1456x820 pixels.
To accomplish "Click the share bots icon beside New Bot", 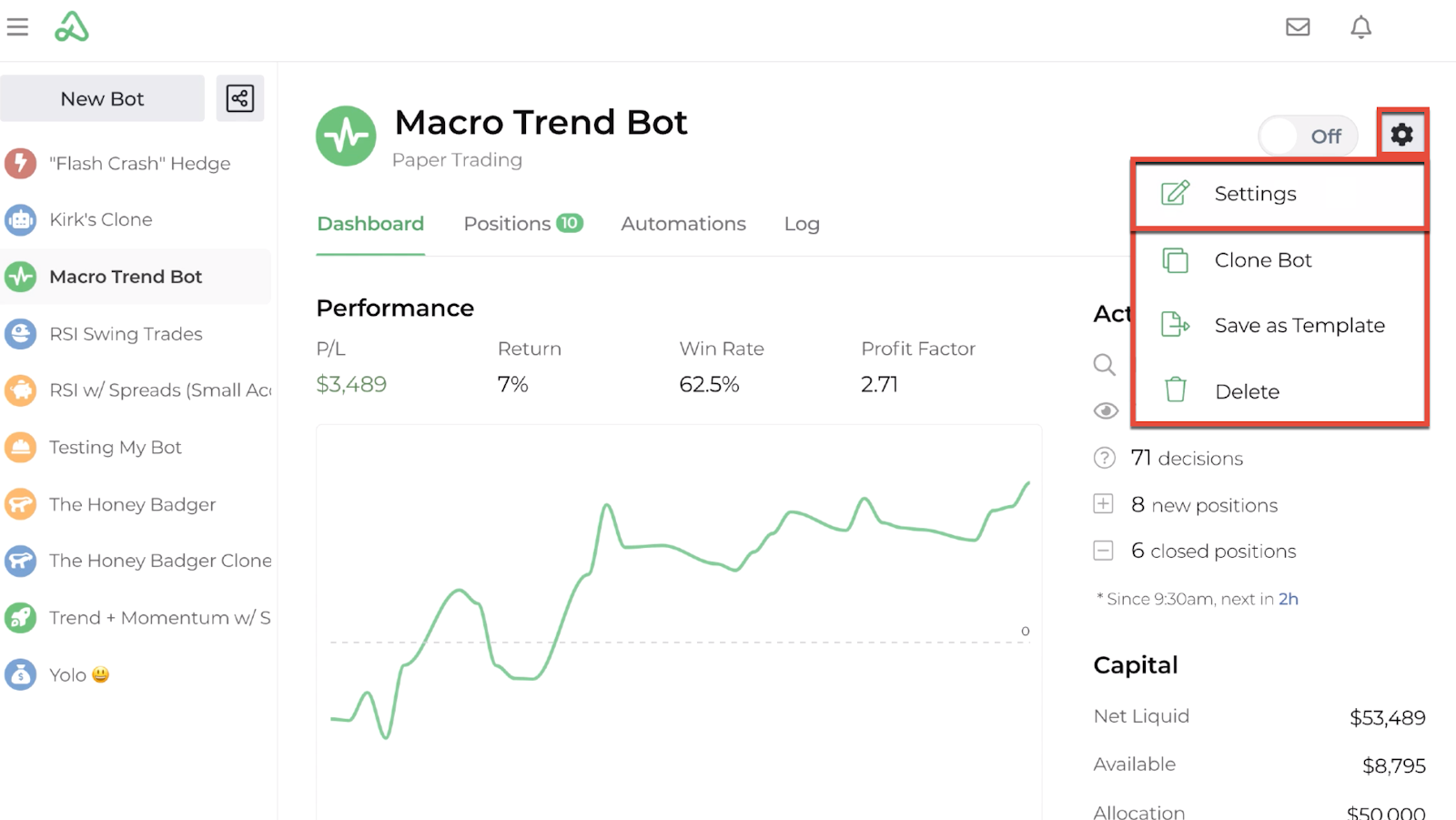I will pyautogui.click(x=240, y=98).
